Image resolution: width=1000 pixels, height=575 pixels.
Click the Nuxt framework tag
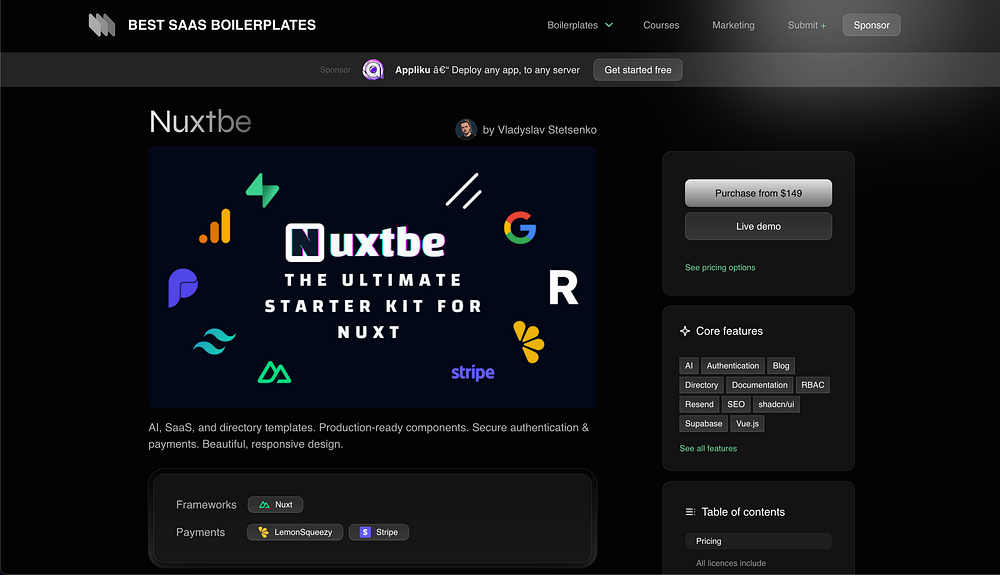276,505
